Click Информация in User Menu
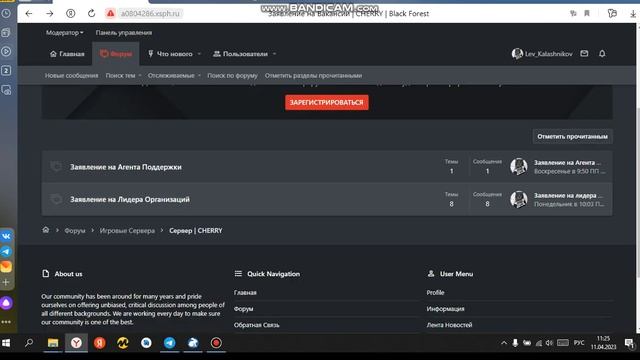 point(445,309)
